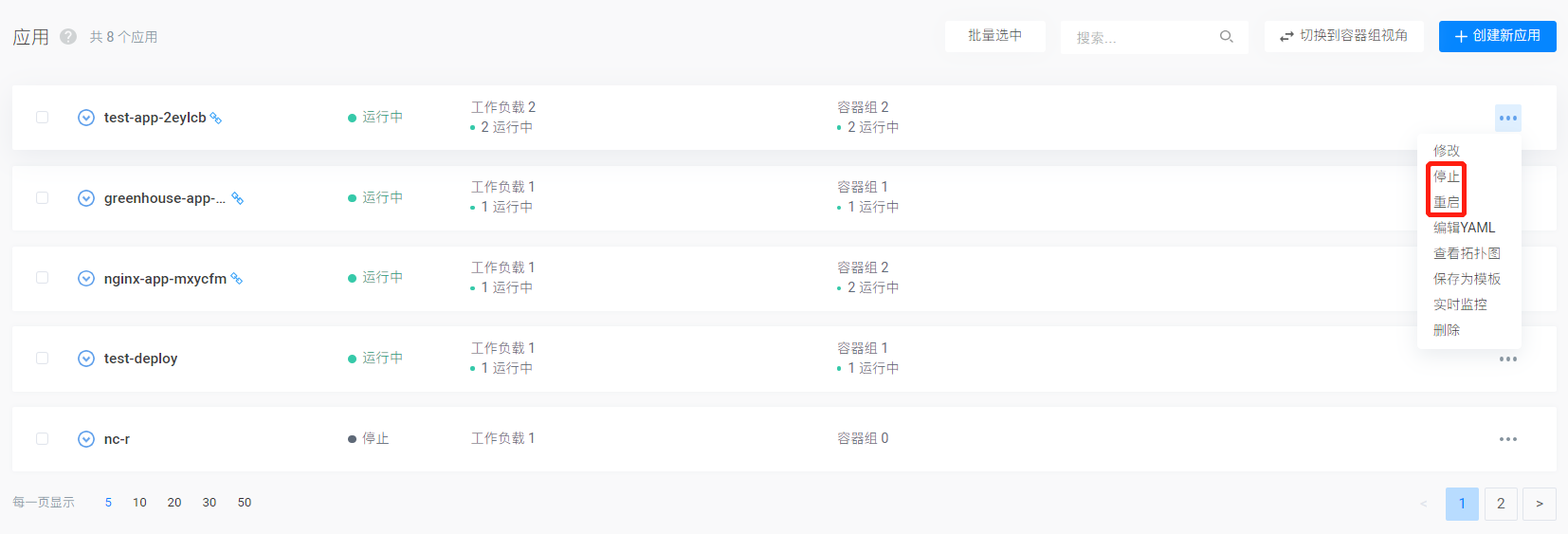The height and width of the screenshot is (534, 1568).
Task: Select the greenhouse-app row checkbox
Action: point(42,198)
